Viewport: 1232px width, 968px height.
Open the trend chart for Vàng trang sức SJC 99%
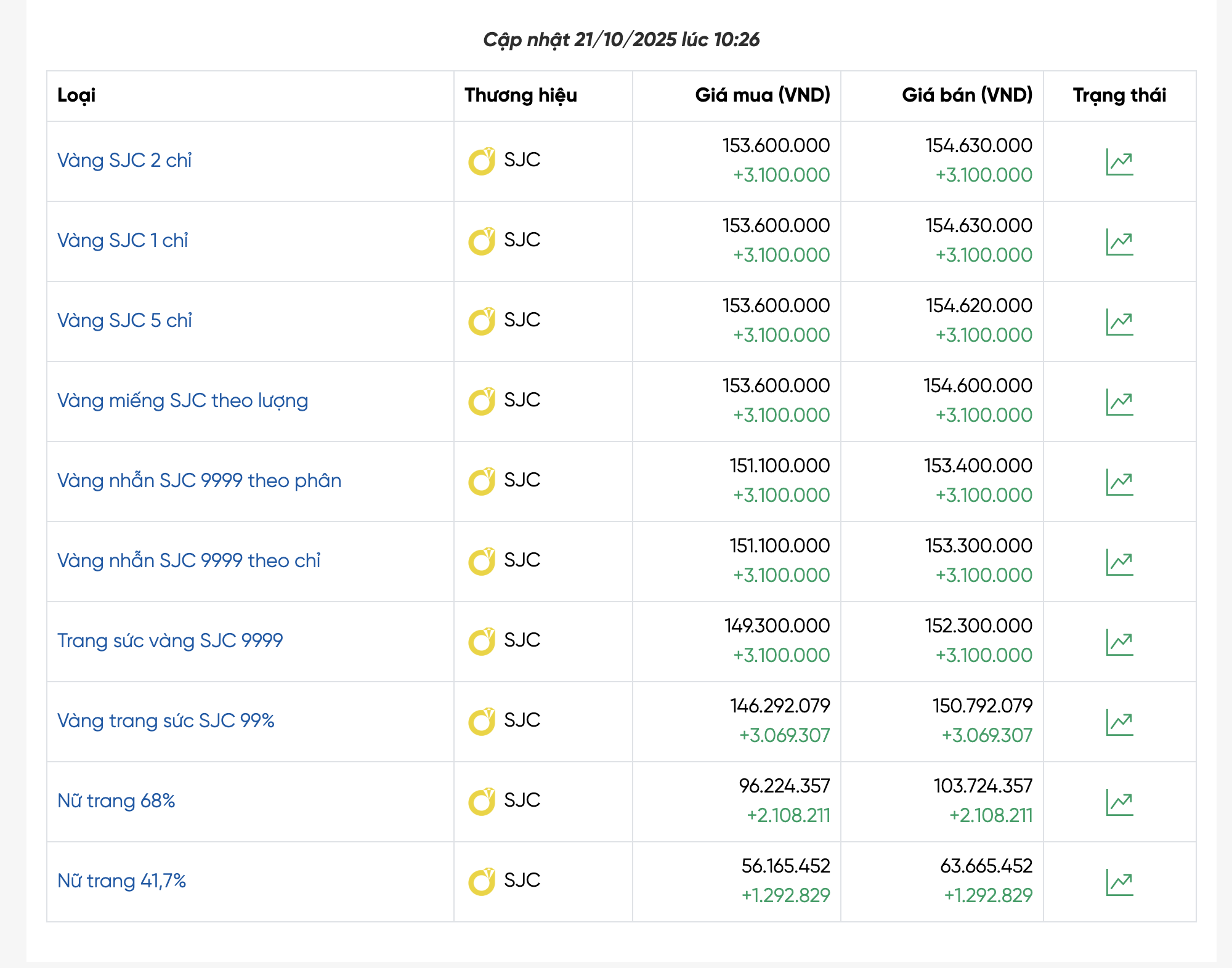(1119, 722)
